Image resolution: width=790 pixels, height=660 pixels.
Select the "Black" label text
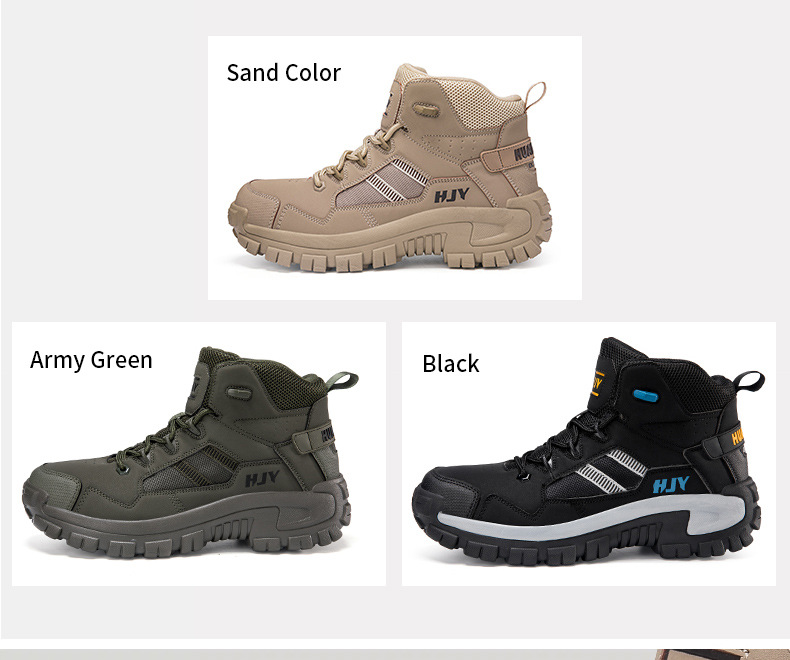(x=450, y=364)
